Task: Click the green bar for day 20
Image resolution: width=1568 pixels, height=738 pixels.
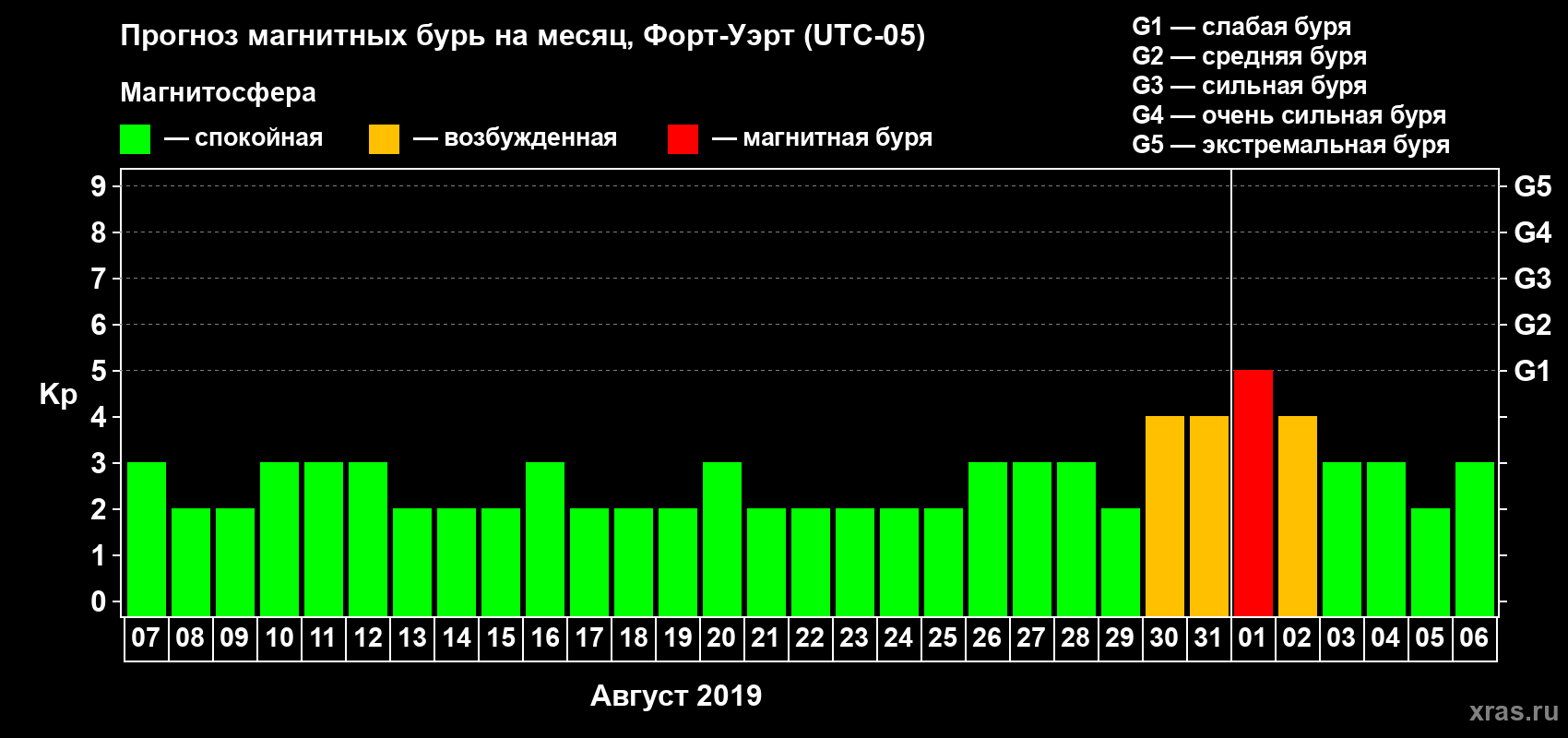Action: point(722,539)
